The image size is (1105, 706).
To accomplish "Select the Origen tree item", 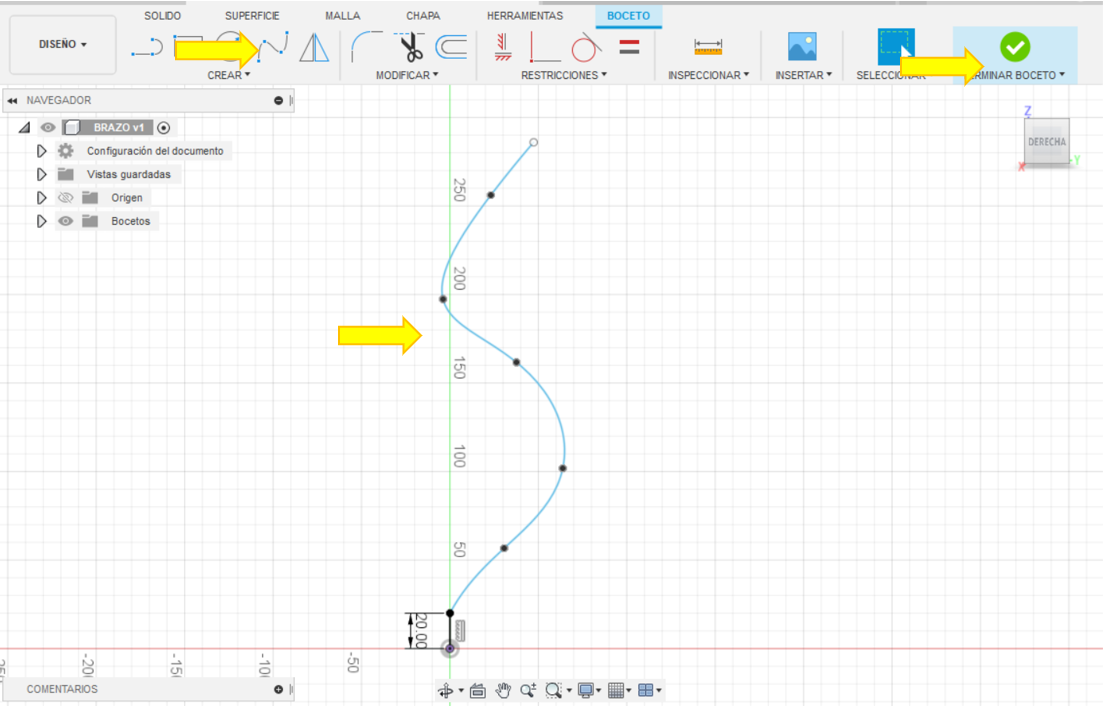I will tap(127, 198).
